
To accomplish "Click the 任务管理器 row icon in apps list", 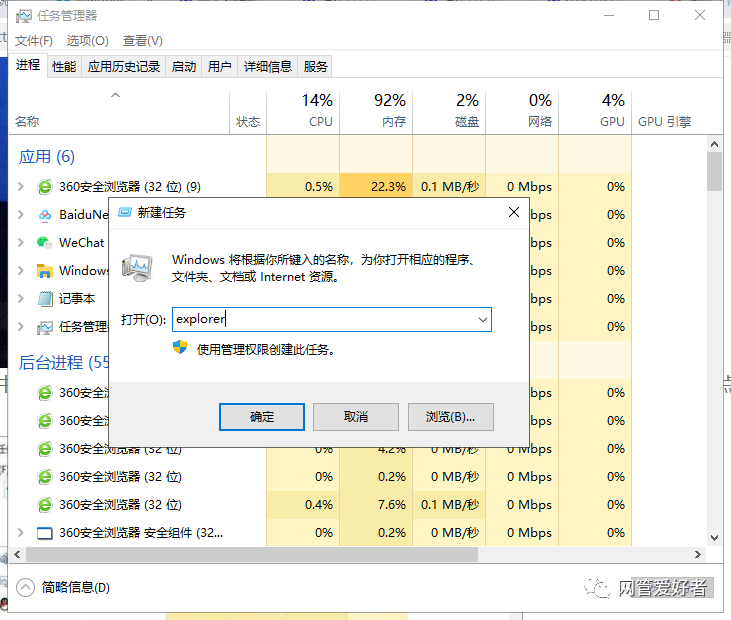I will pyautogui.click(x=45, y=328).
